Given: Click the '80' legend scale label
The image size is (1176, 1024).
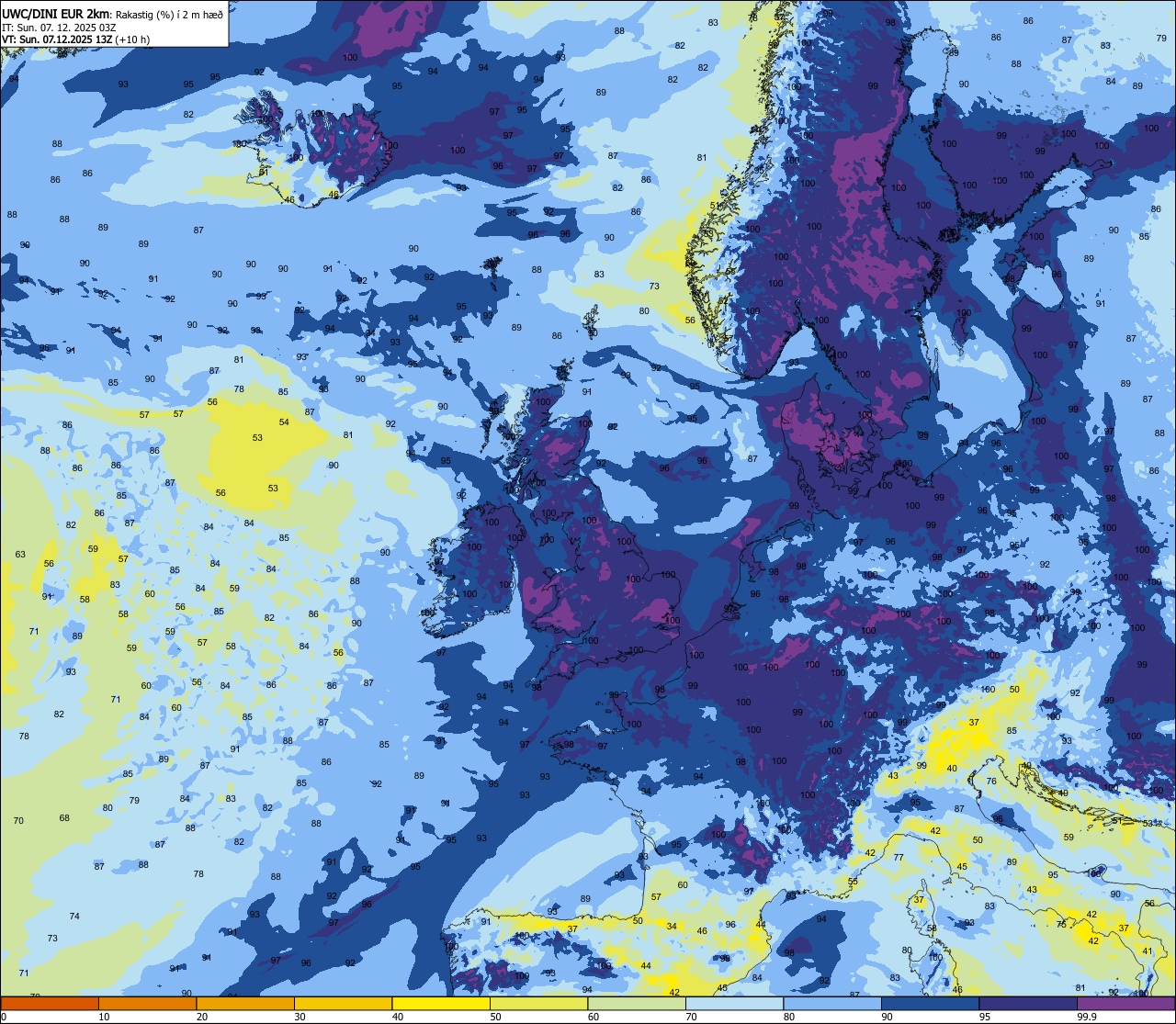Looking at the screenshot, I should (x=789, y=1017).
